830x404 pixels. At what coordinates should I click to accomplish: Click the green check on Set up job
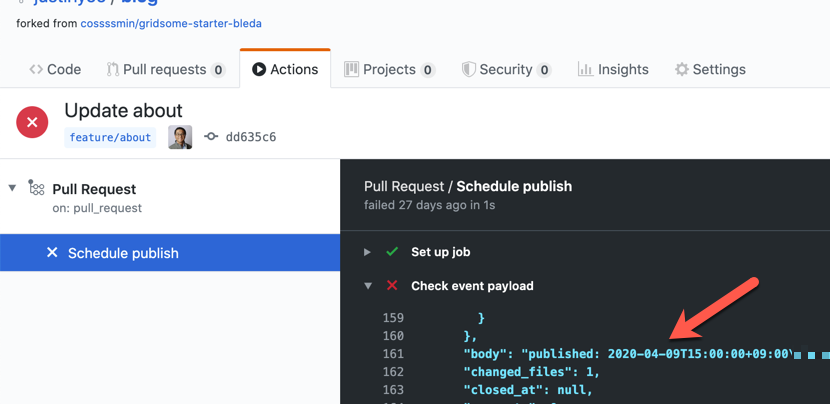point(392,252)
